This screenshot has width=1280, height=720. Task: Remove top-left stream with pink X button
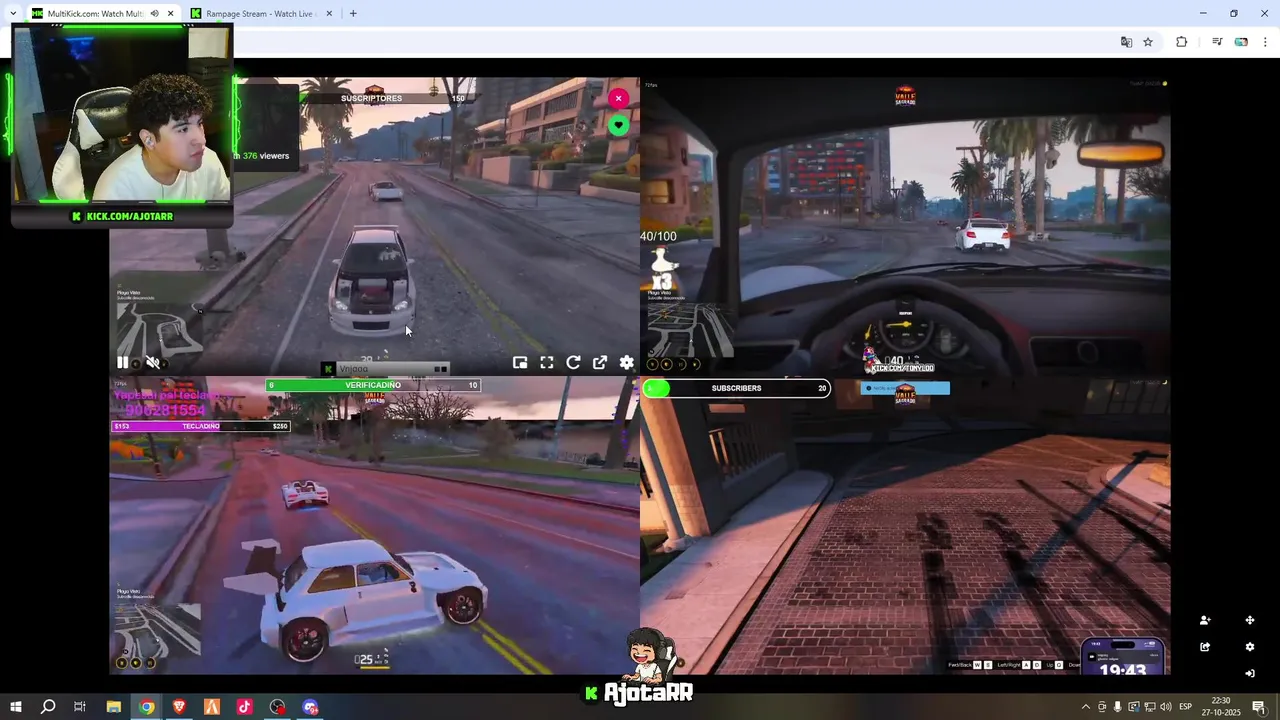(x=619, y=98)
